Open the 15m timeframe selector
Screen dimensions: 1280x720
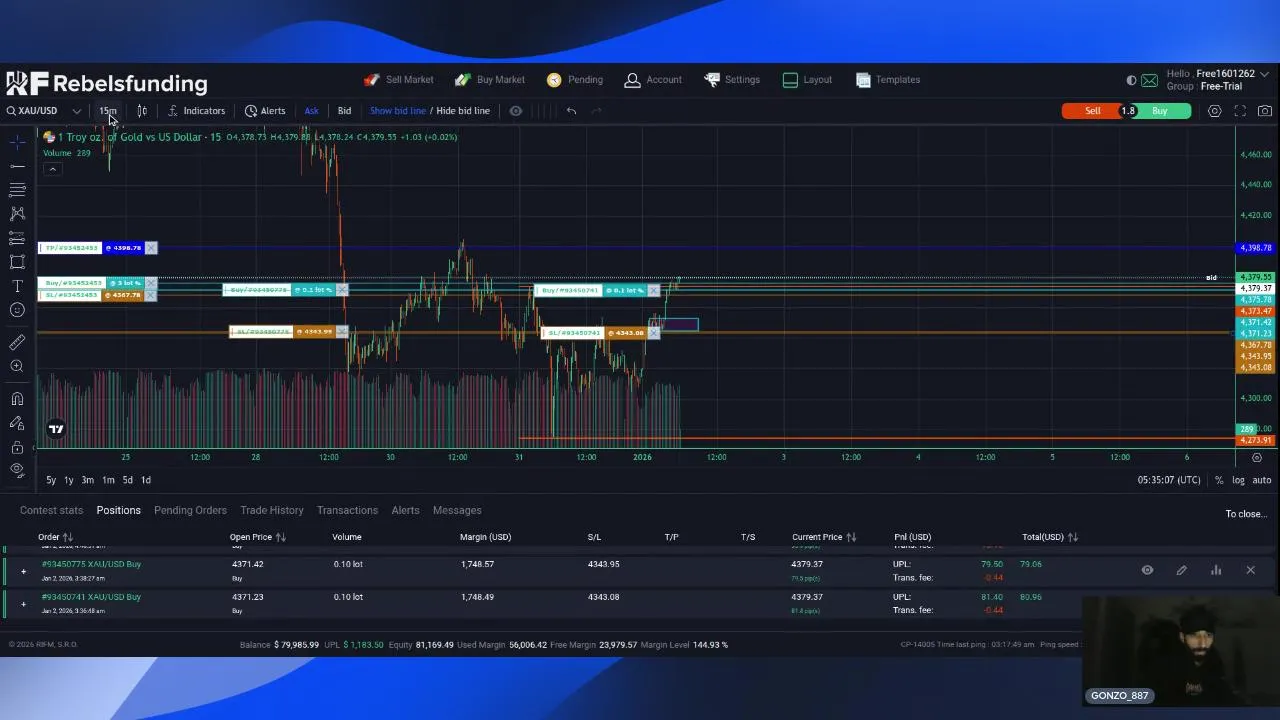coord(108,111)
